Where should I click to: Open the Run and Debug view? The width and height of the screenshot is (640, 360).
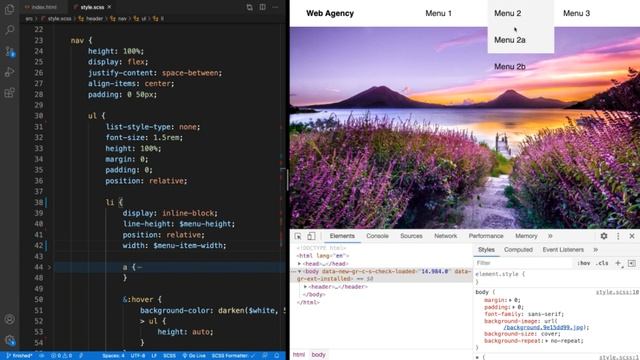[x=9, y=72]
